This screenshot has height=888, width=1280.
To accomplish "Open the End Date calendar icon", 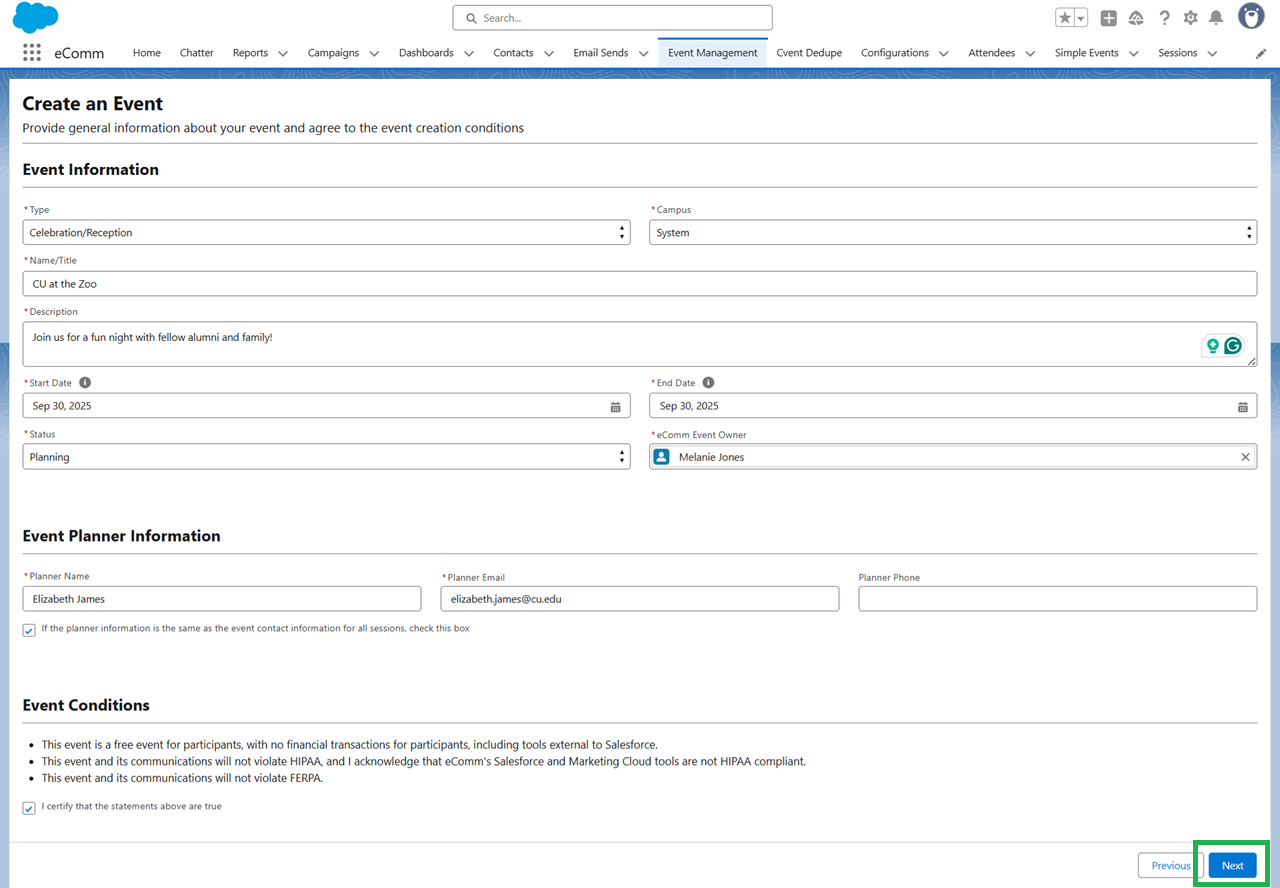I will pos(1242,406).
